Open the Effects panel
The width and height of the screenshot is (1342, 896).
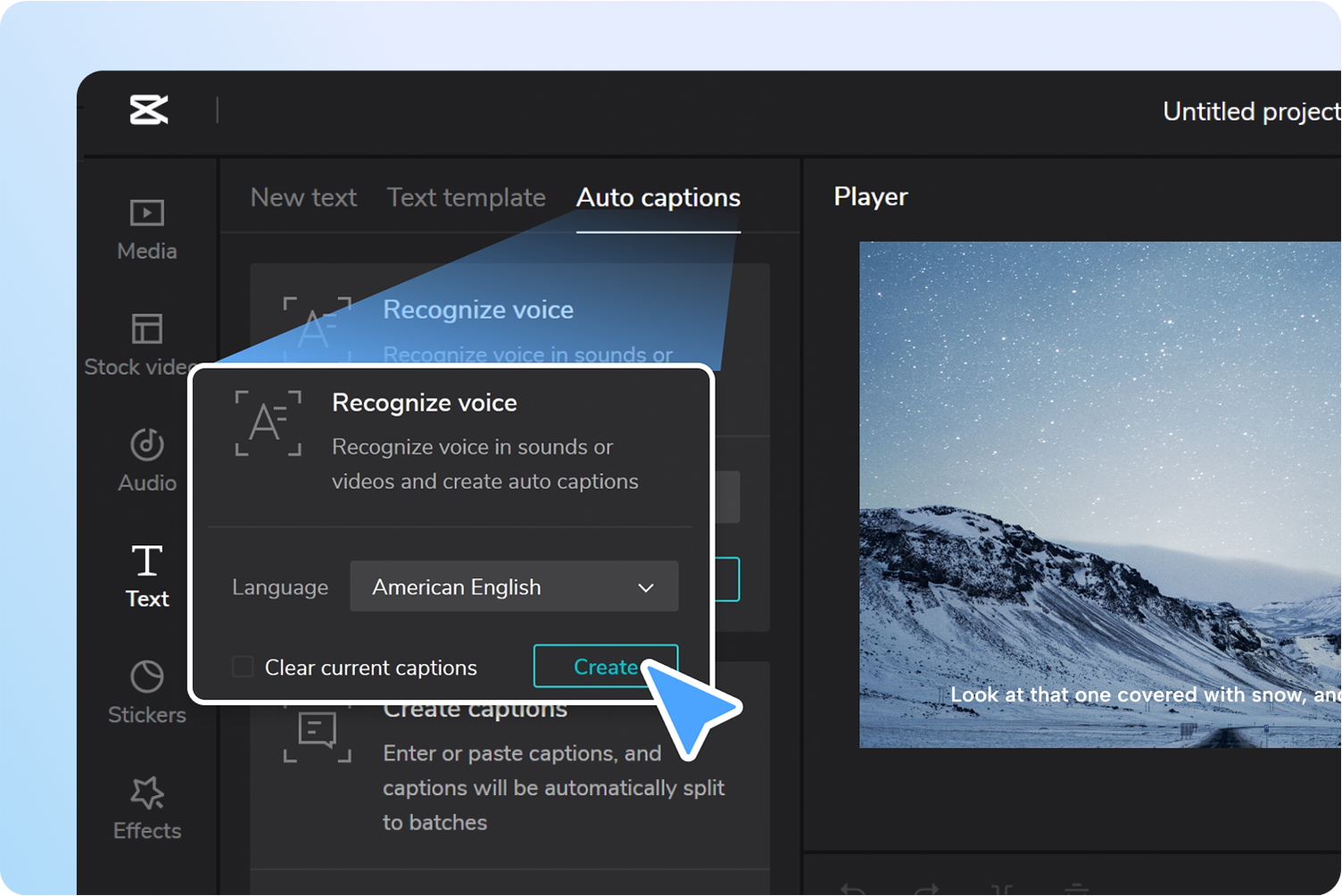tap(147, 809)
